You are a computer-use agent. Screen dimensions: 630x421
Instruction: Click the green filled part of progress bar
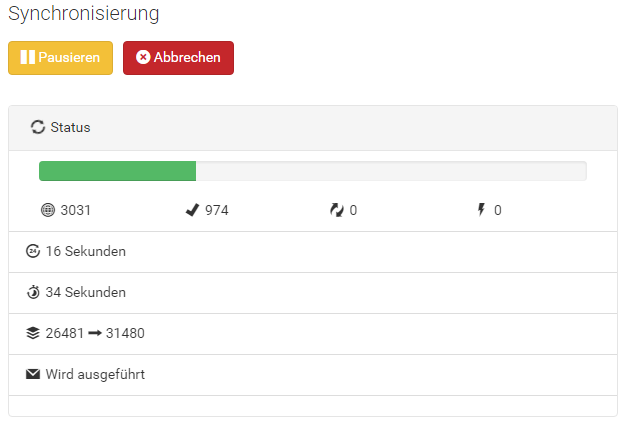pos(117,171)
